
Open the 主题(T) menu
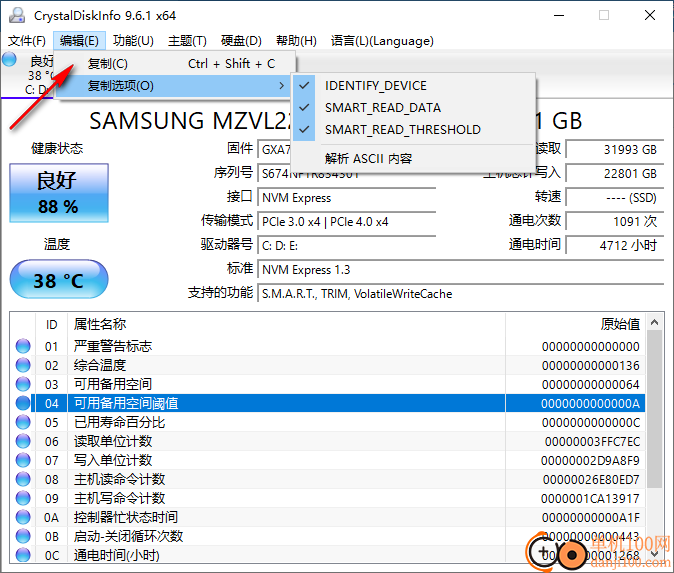(x=187, y=41)
